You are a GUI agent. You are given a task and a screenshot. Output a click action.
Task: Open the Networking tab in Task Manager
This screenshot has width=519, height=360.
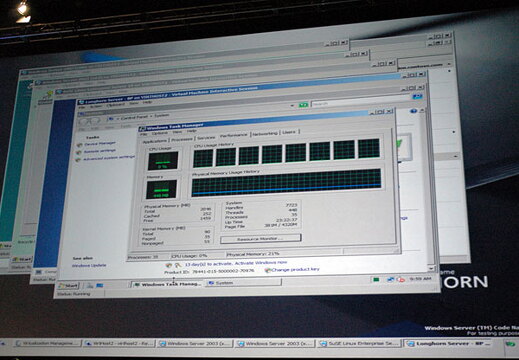[265, 134]
